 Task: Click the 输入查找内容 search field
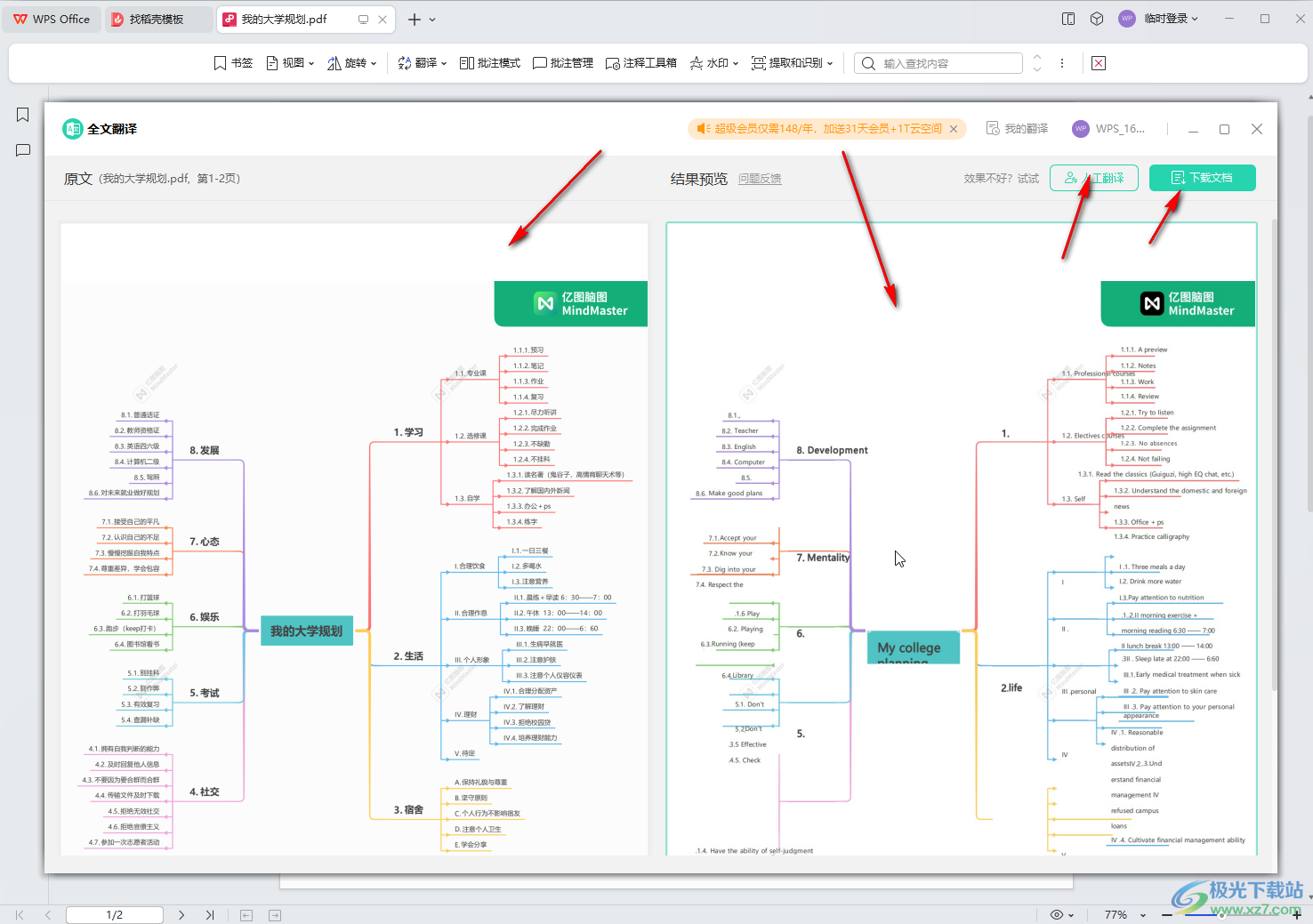(x=938, y=63)
